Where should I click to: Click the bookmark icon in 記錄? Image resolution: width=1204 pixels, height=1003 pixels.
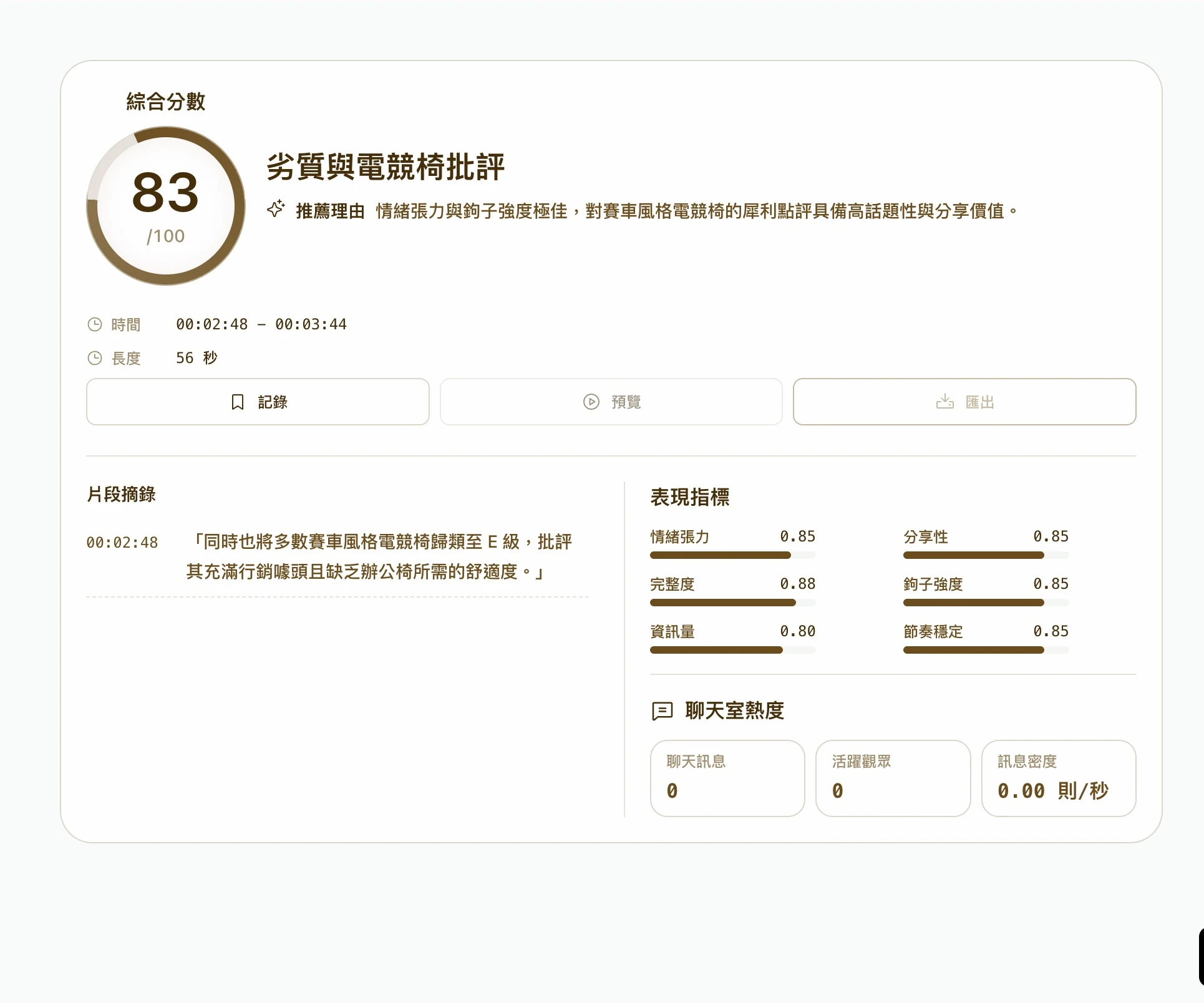click(x=238, y=402)
